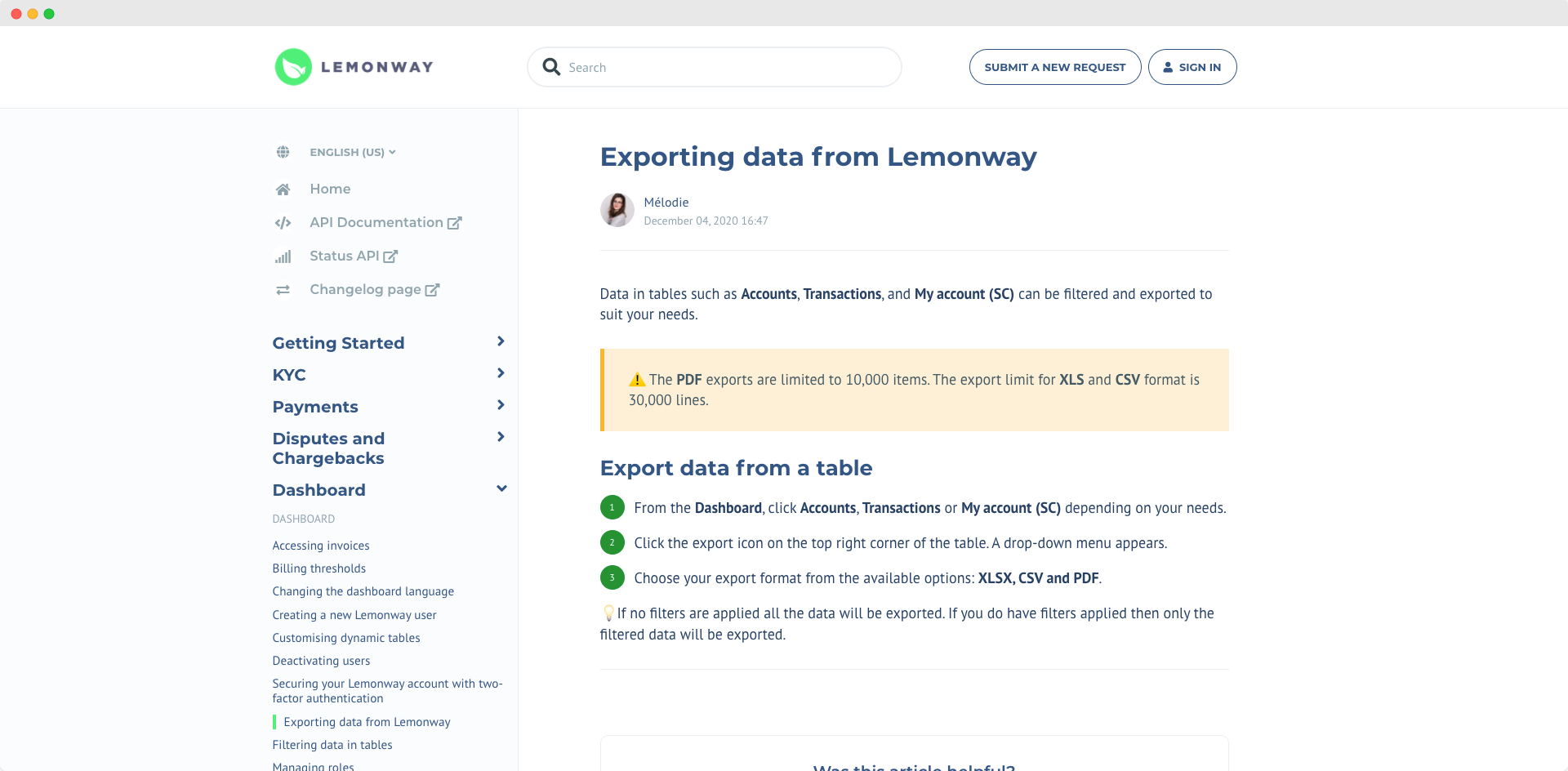Click the article title Exporting data from Lemonway

(818, 156)
